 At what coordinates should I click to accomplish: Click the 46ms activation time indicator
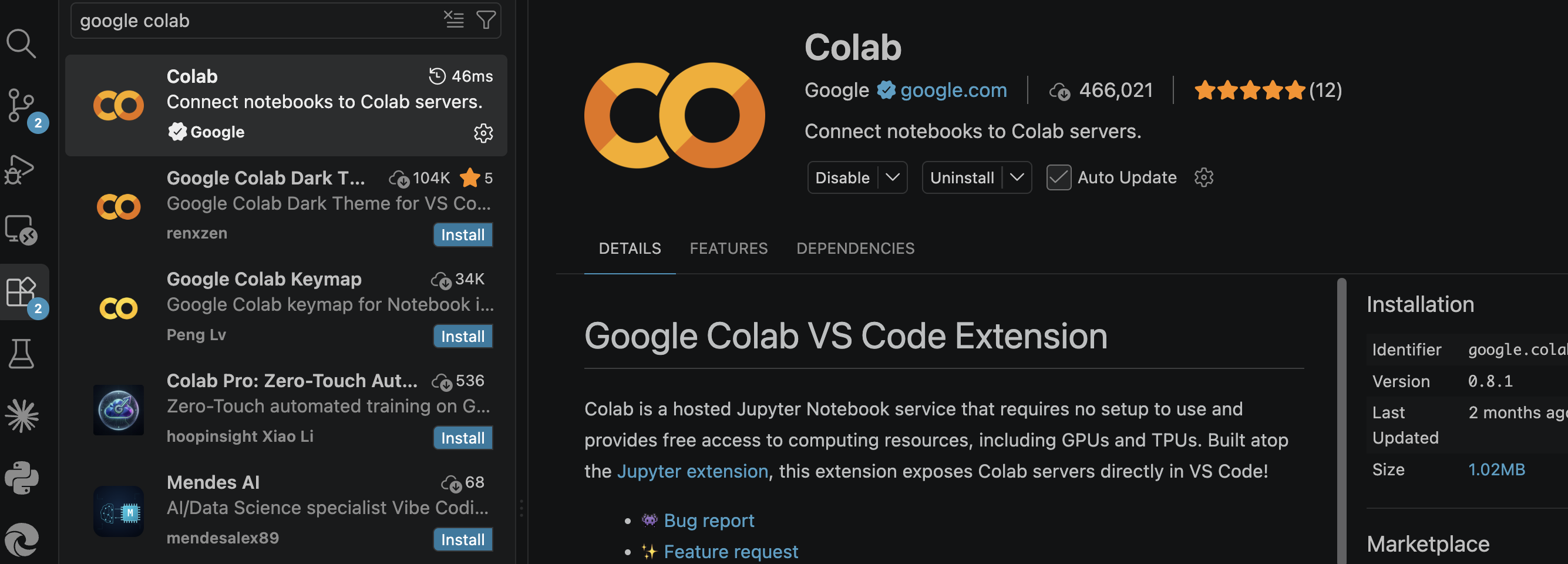[461, 76]
